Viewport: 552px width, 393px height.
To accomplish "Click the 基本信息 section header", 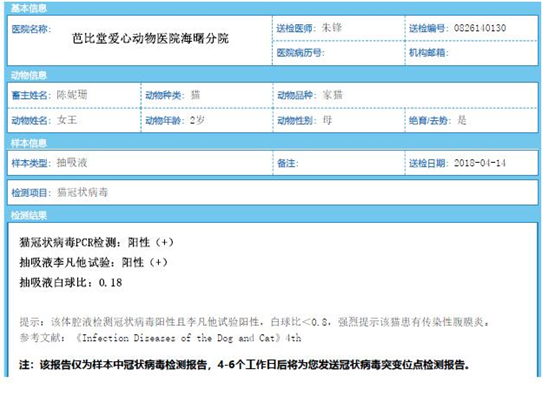I will 29,8.
